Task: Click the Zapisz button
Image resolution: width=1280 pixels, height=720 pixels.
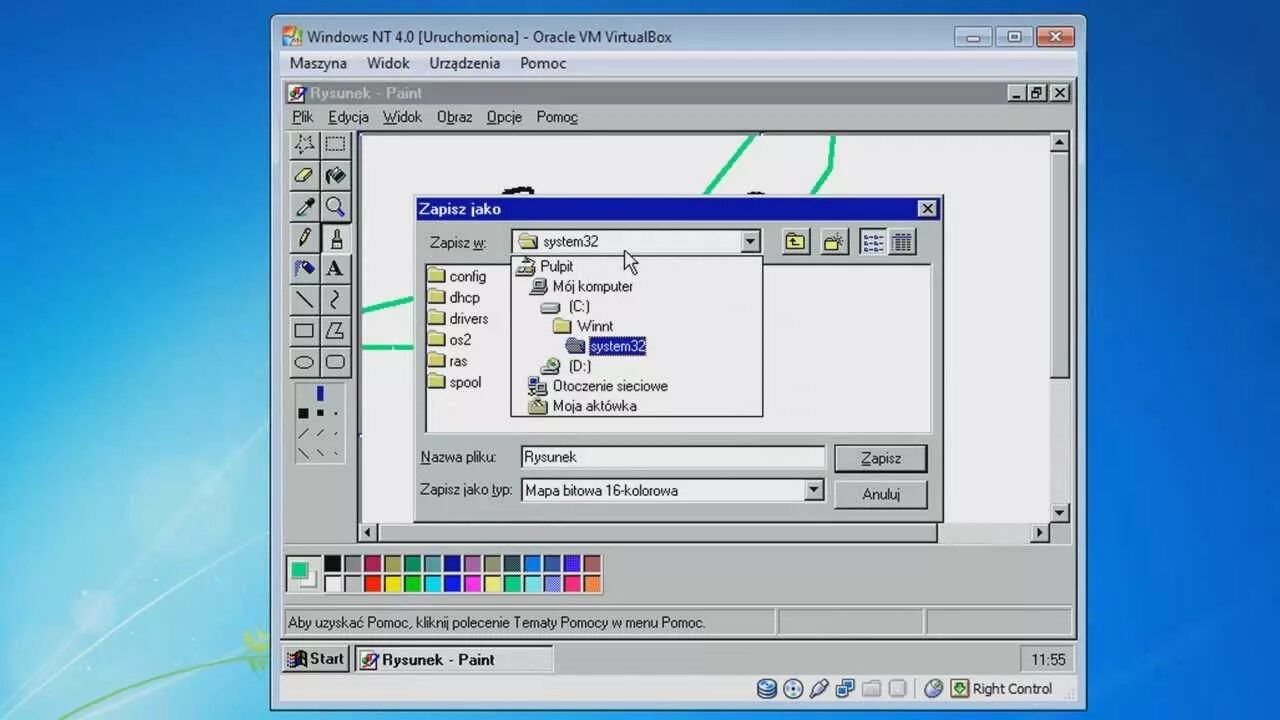Action: [x=881, y=458]
